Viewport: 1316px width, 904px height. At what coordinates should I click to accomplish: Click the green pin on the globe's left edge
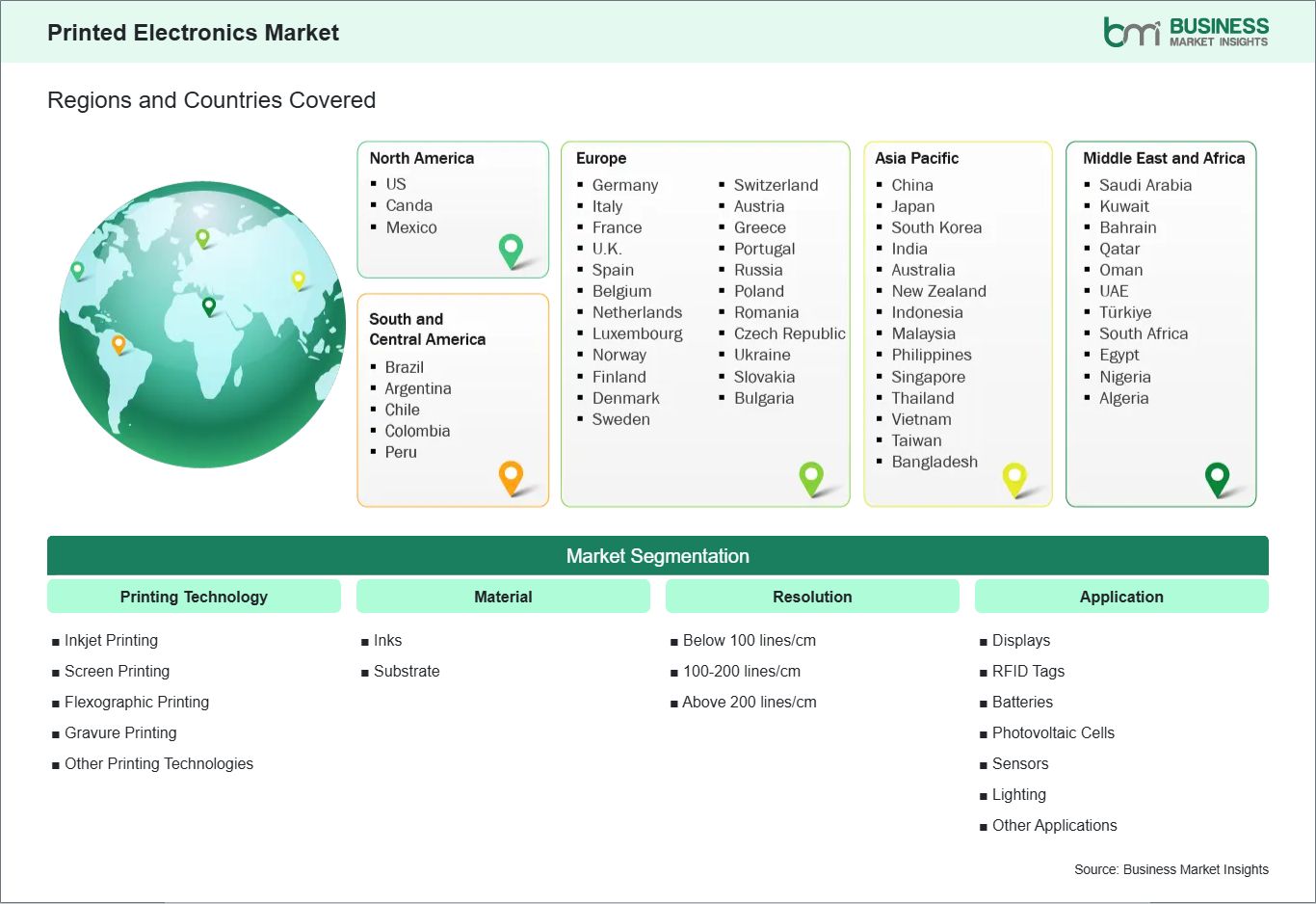tap(78, 271)
